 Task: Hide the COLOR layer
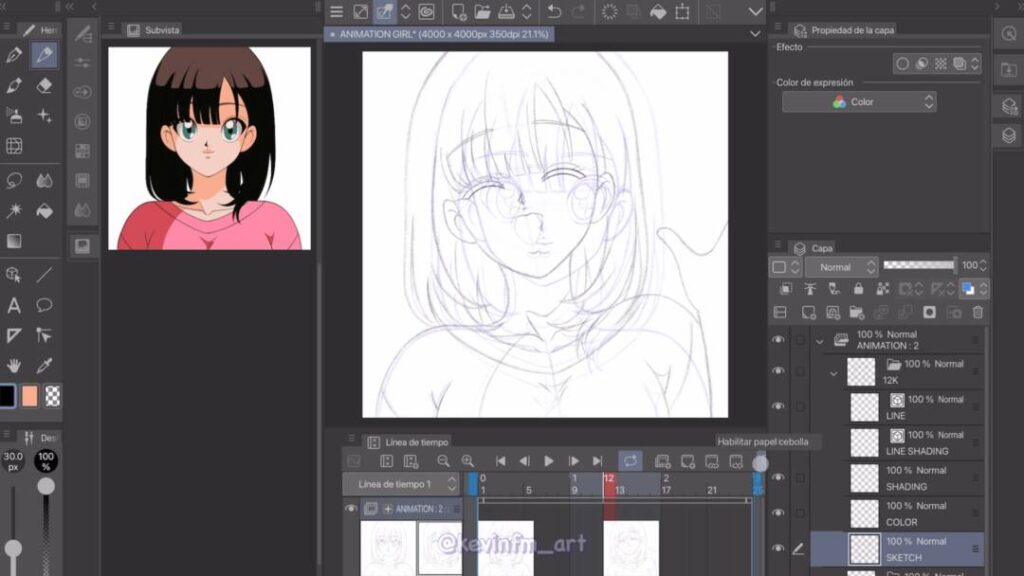click(778, 513)
